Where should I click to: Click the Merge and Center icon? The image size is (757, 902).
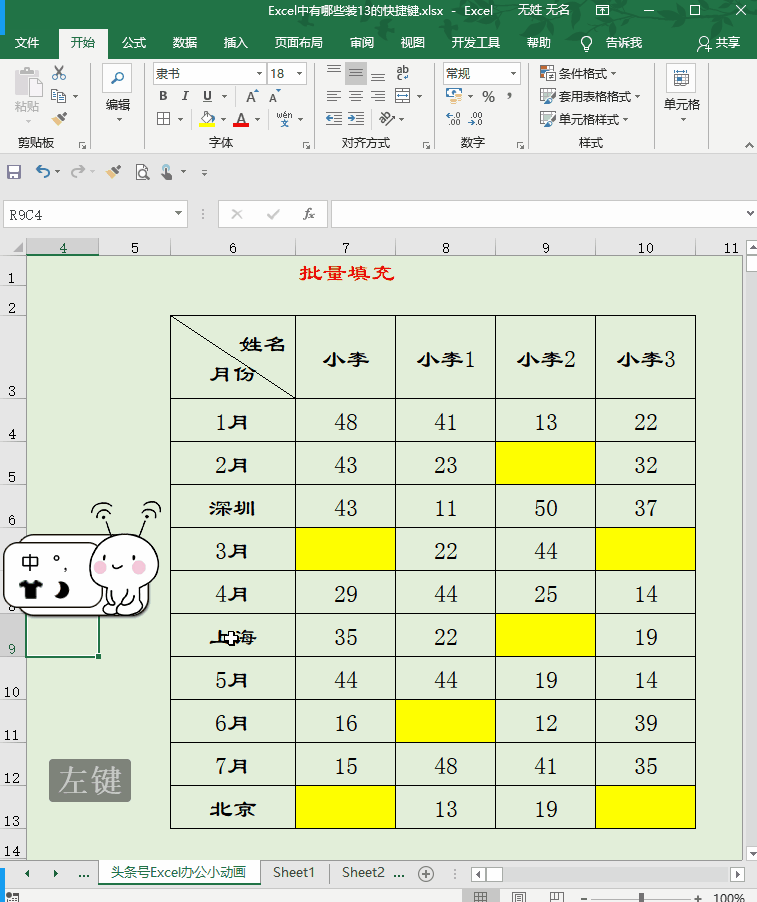point(403,96)
